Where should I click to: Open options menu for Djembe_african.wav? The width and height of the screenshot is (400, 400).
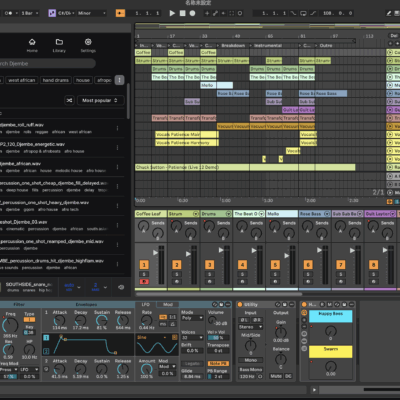click(x=117, y=167)
